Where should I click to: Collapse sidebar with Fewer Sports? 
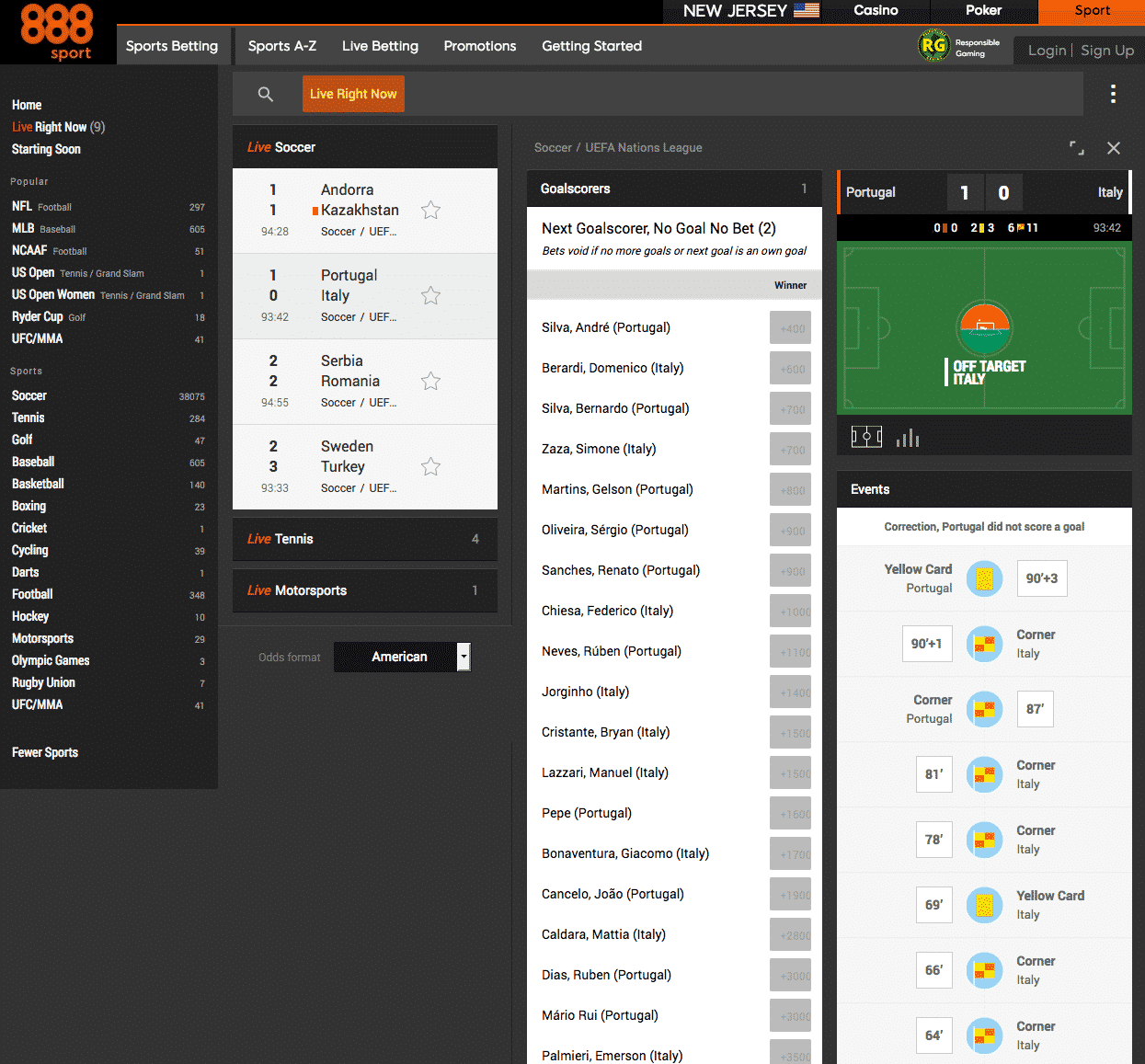(x=45, y=752)
